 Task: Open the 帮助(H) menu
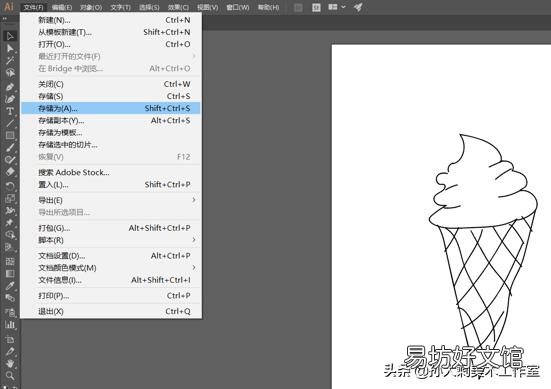pos(268,7)
